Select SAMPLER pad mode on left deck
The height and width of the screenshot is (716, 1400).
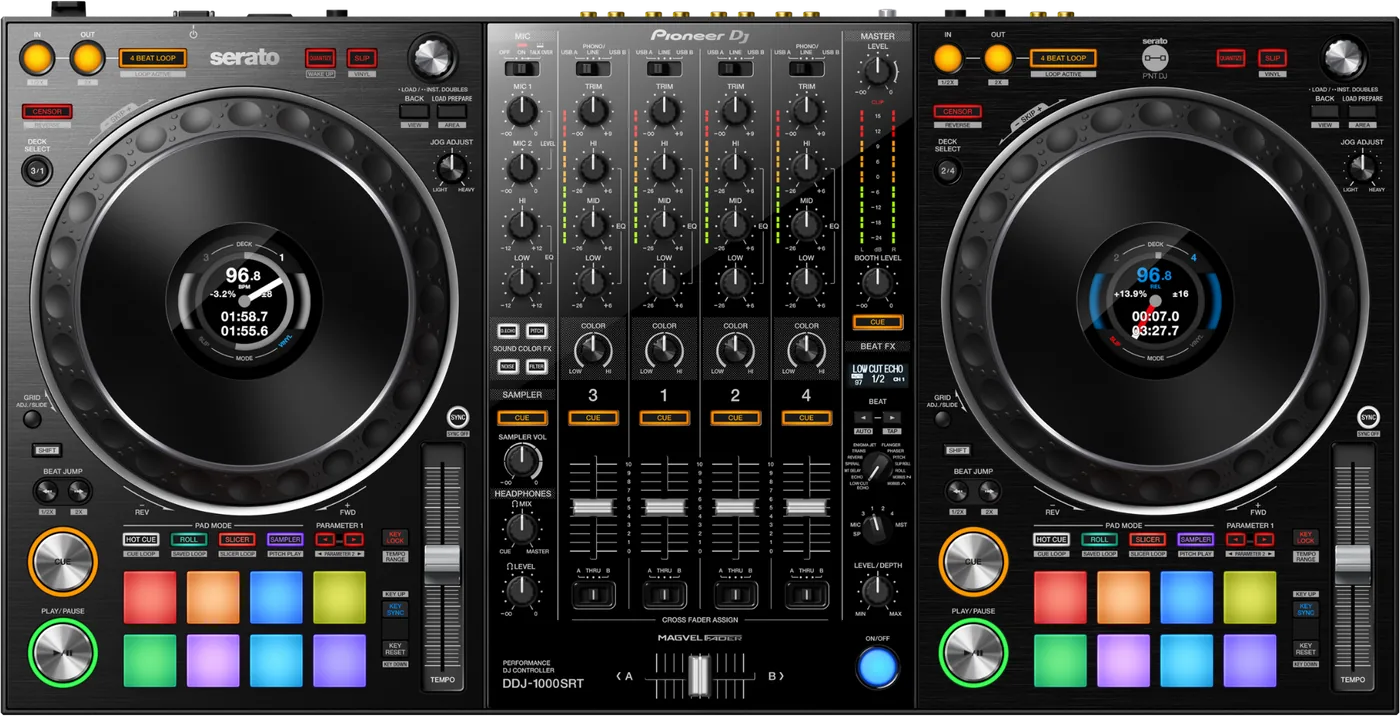point(285,540)
